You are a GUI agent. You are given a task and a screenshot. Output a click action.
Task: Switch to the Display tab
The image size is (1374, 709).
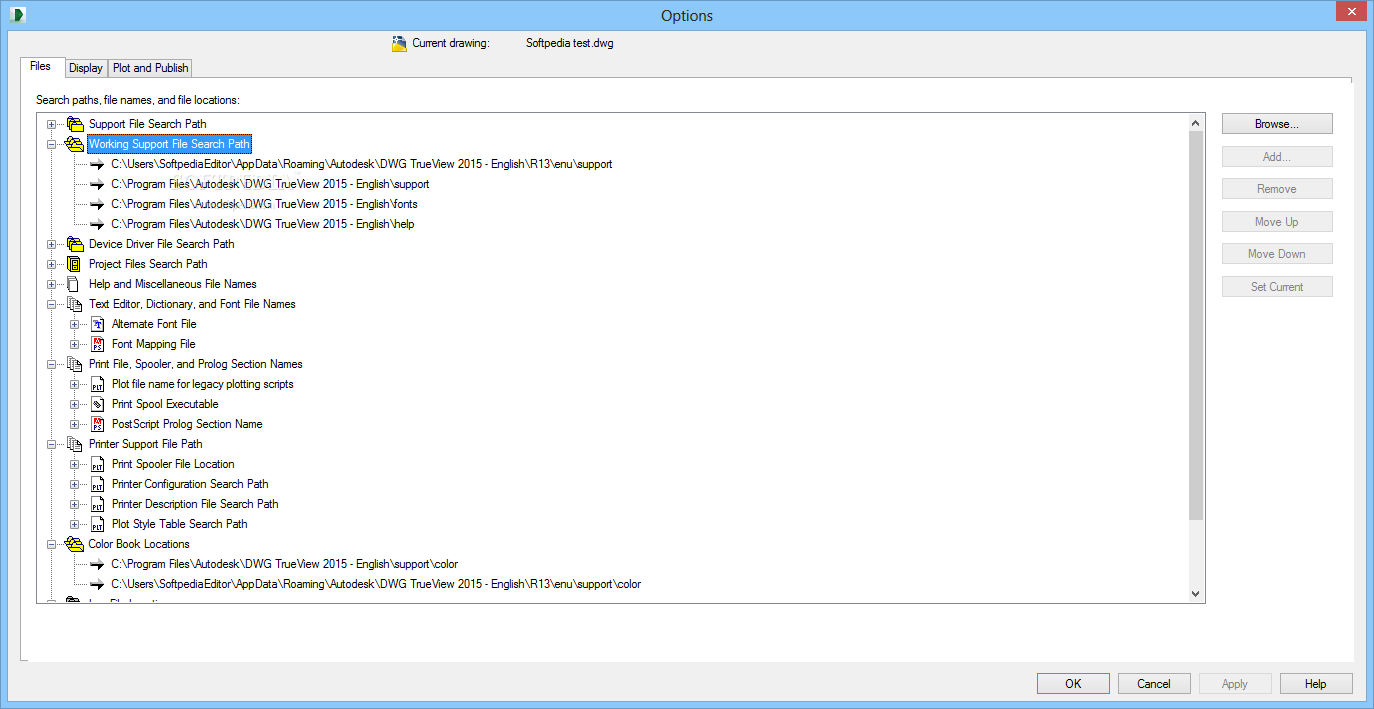point(86,68)
